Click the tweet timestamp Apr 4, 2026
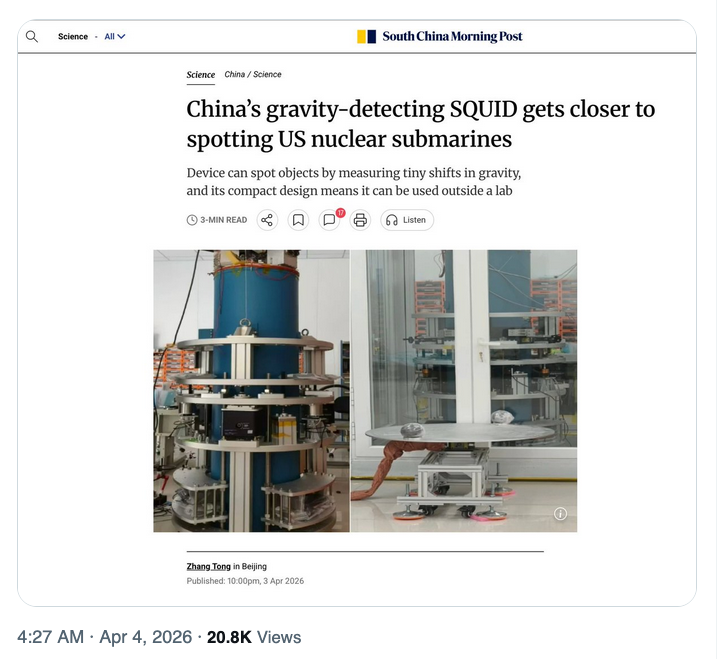This screenshot has height=659, width=717. (x=145, y=637)
